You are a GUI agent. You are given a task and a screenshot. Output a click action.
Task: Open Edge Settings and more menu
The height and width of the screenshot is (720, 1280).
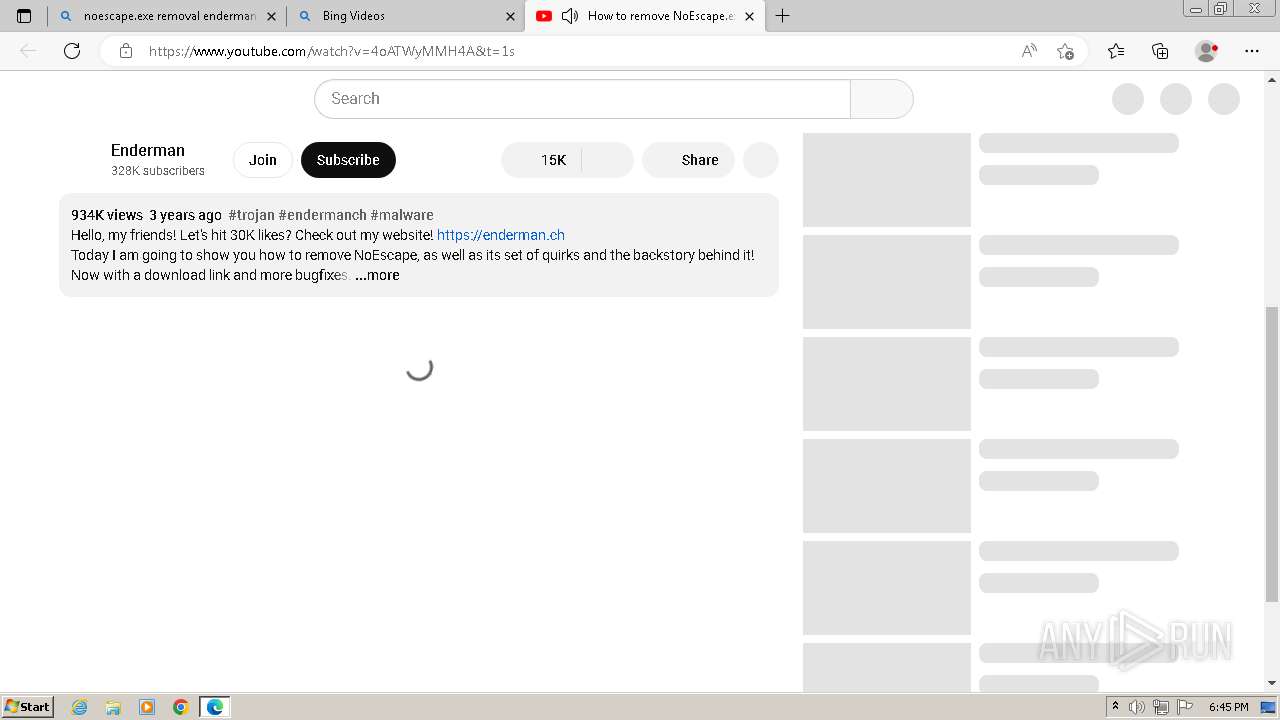coord(1252,51)
